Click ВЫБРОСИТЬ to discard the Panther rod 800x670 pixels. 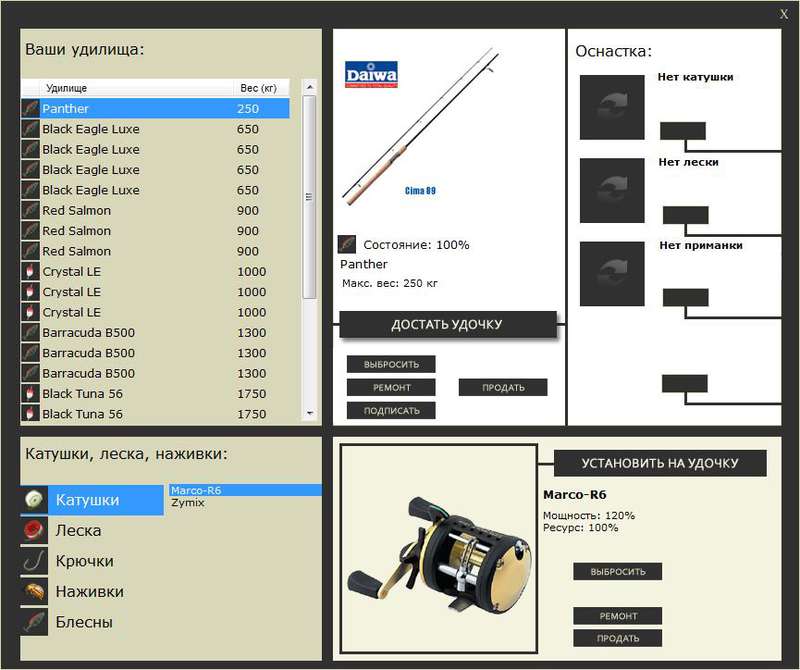(x=391, y=364)
